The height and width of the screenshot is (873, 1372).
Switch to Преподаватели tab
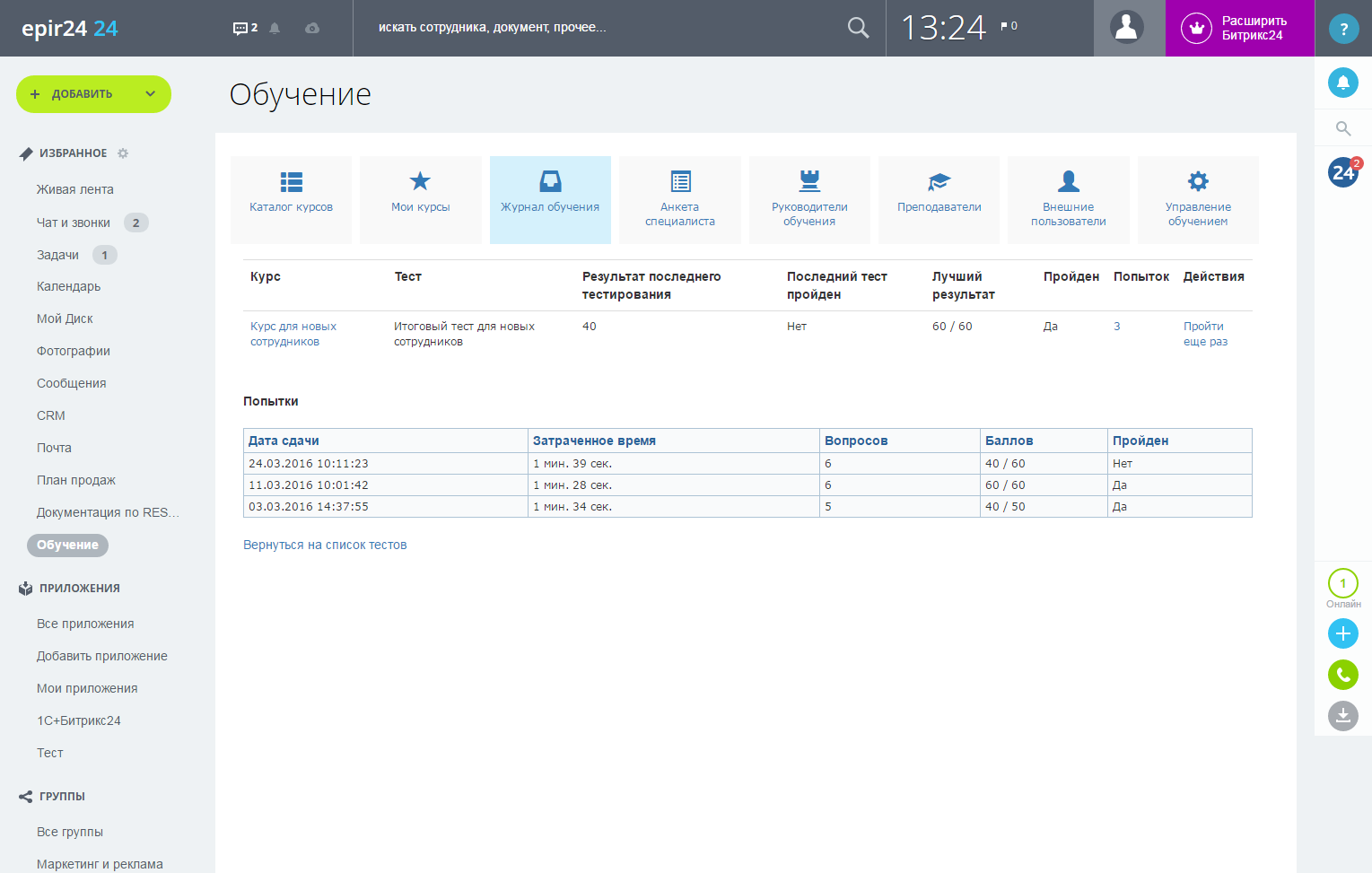click(939, 200)
